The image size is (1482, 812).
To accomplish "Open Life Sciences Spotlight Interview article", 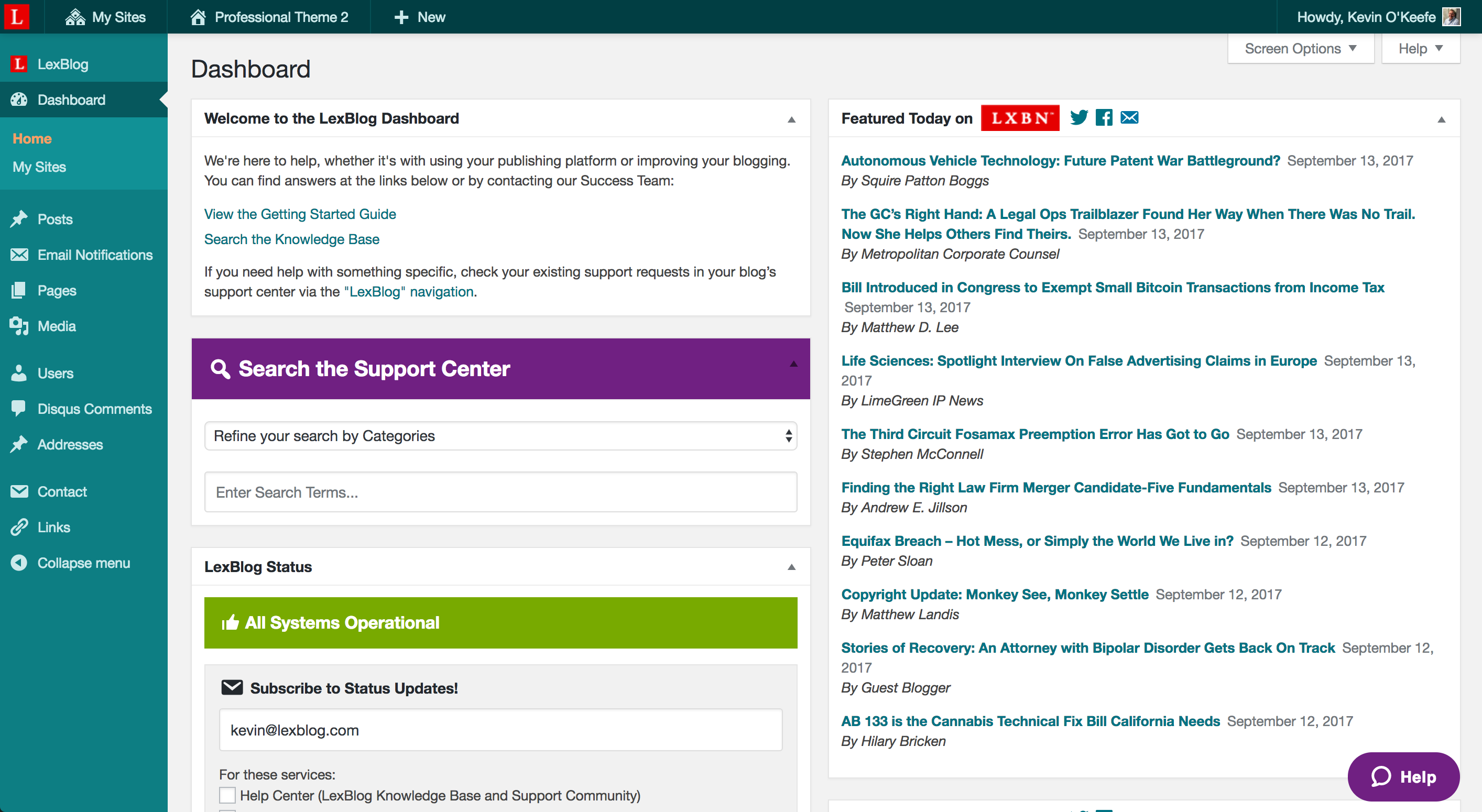I will tap(1078, 360).
